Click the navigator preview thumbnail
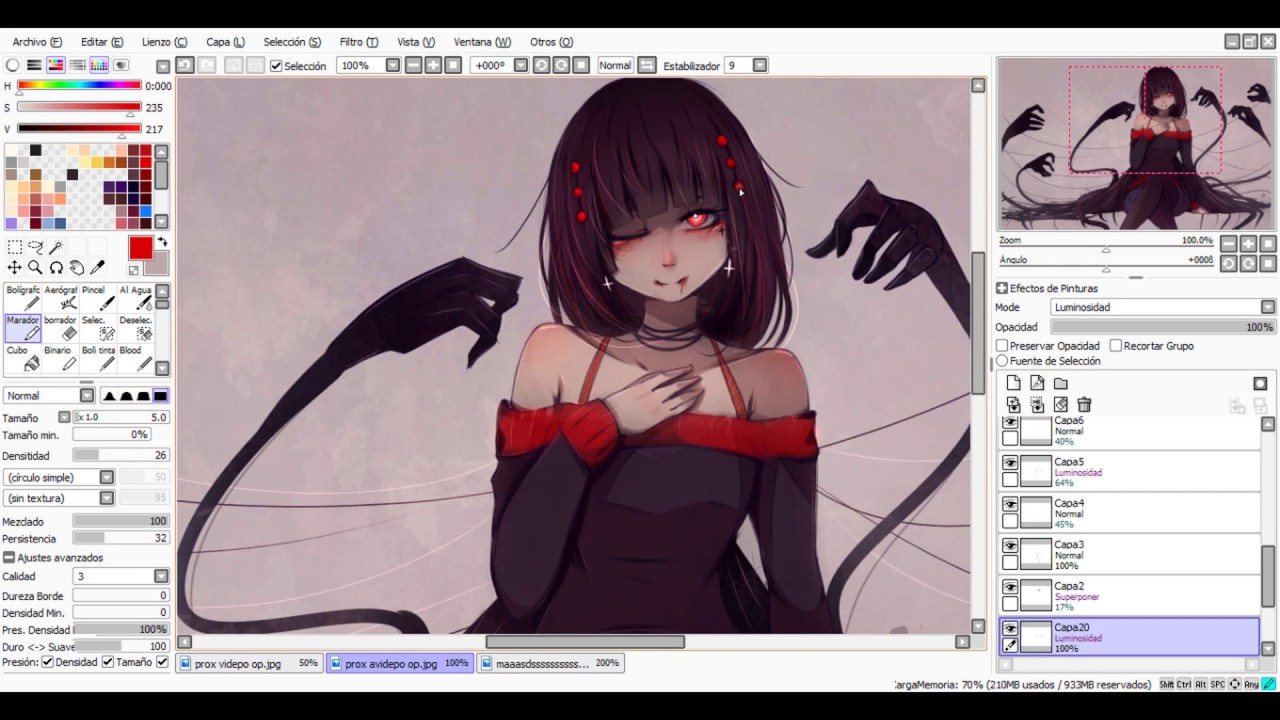Viewport: 1280px width, 720px height. pyautogui.click(x=1136, y=144)
